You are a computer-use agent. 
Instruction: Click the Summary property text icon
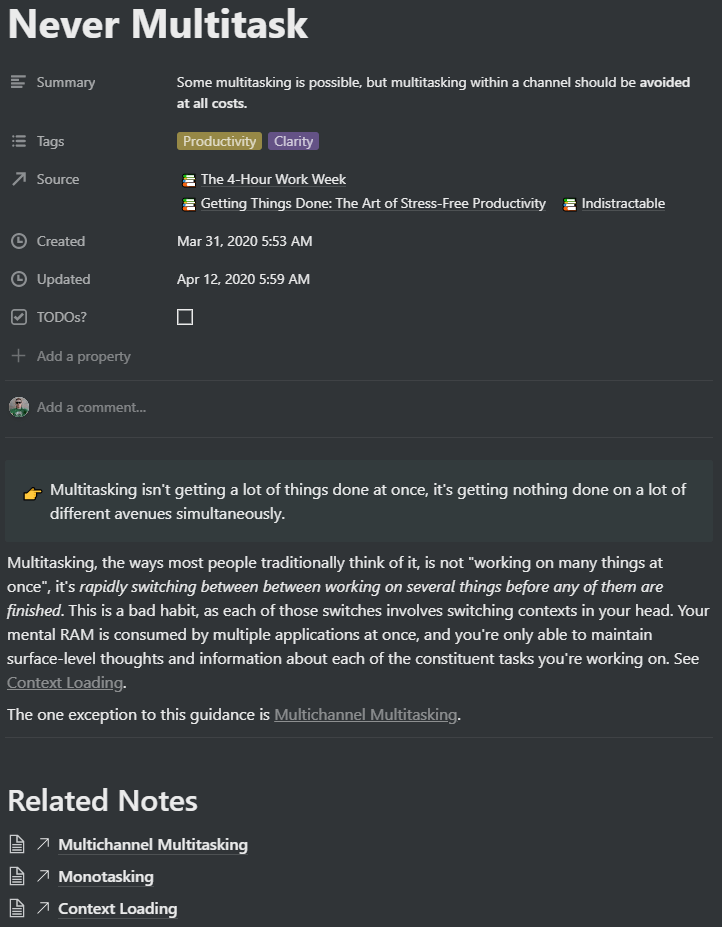18,82
